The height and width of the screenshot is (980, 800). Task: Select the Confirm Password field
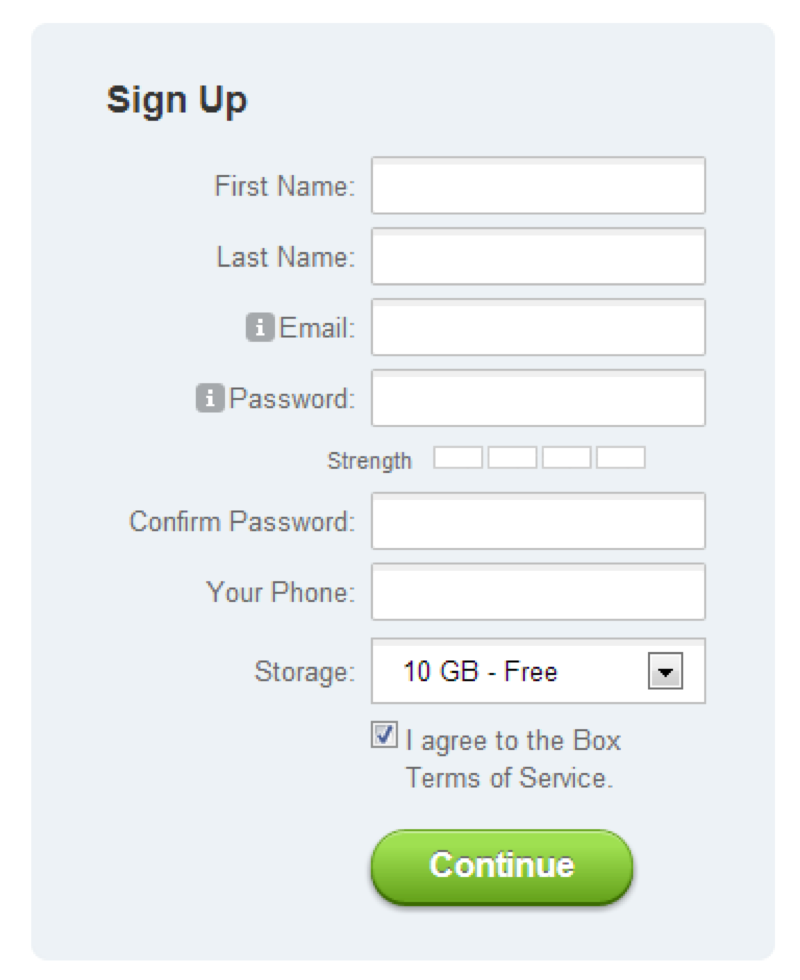pos(538,521)
